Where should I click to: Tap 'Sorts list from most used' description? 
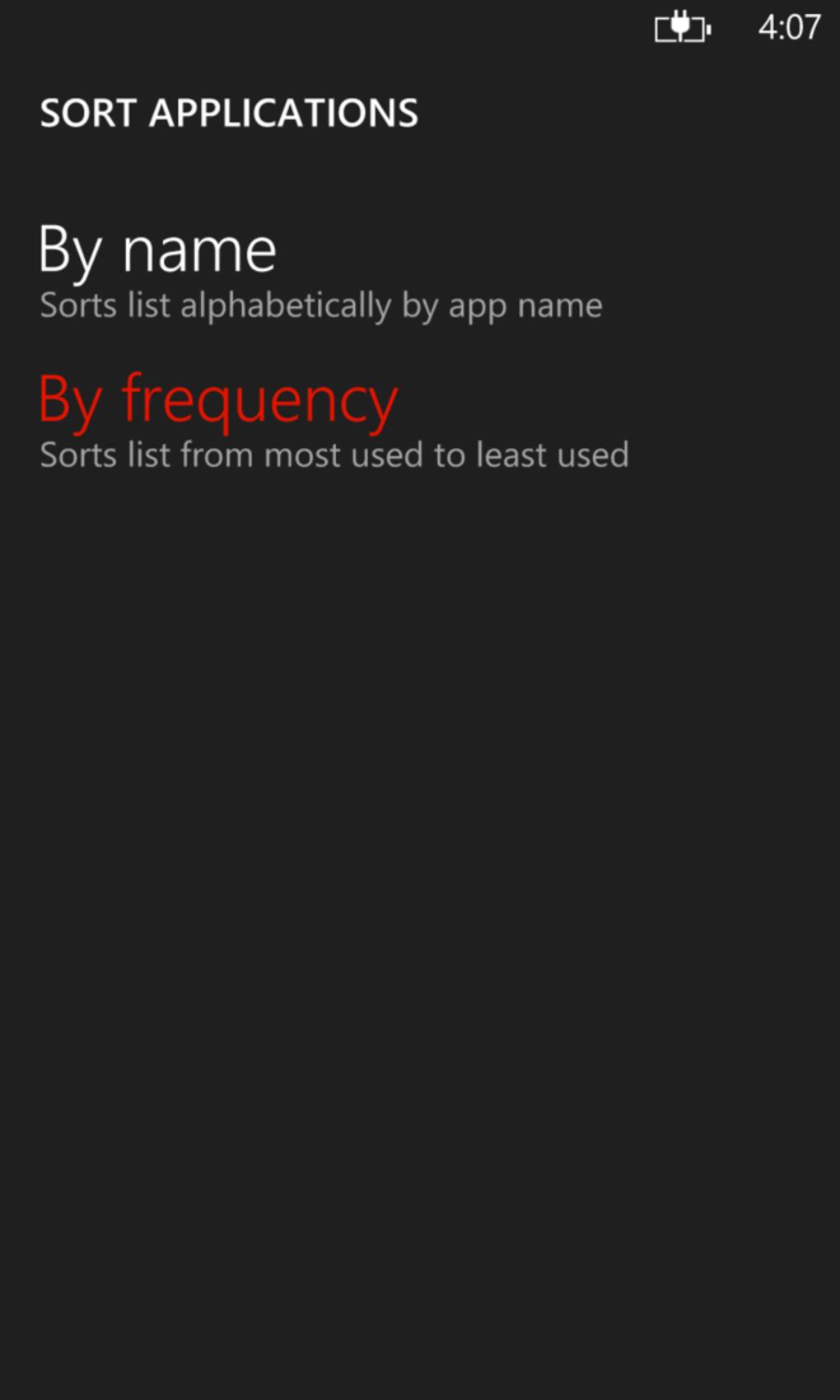[x=334, y=455]
